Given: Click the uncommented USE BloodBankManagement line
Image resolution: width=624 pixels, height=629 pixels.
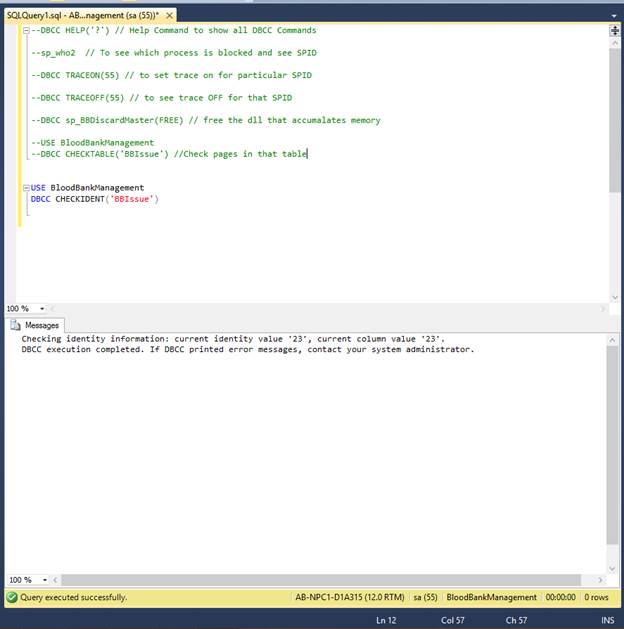Looking at the screenshot, I should click(x=87, y=188).
